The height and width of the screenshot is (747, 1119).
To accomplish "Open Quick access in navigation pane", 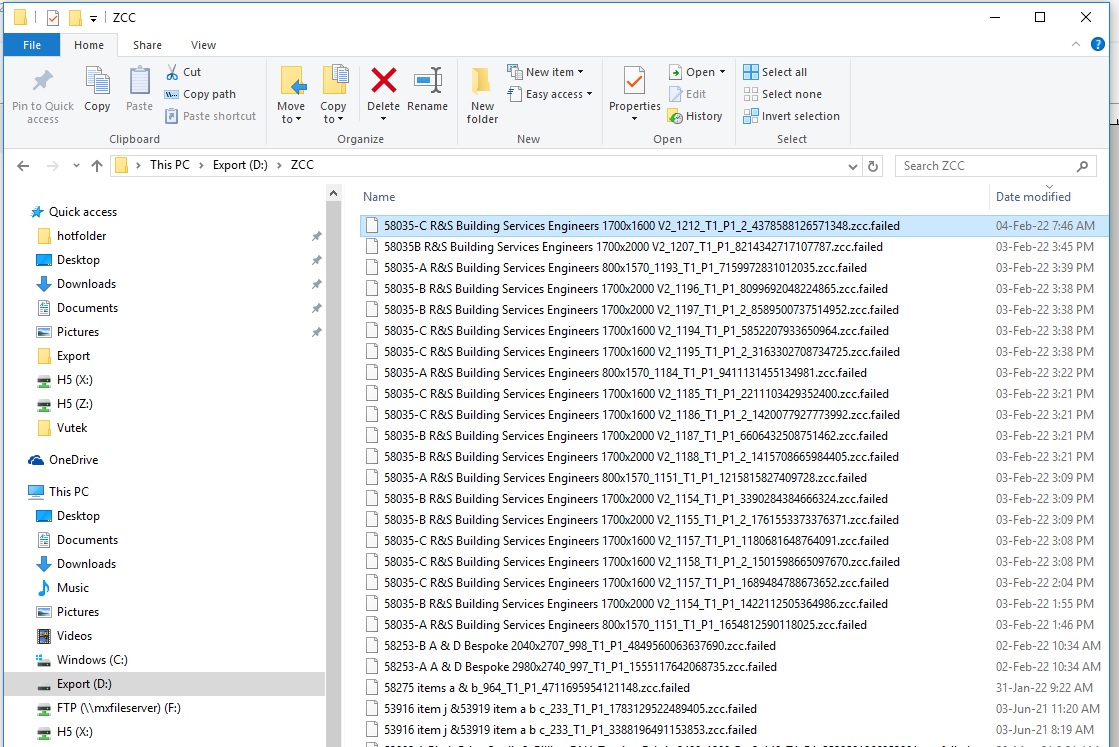I will [x=83, y=212].
